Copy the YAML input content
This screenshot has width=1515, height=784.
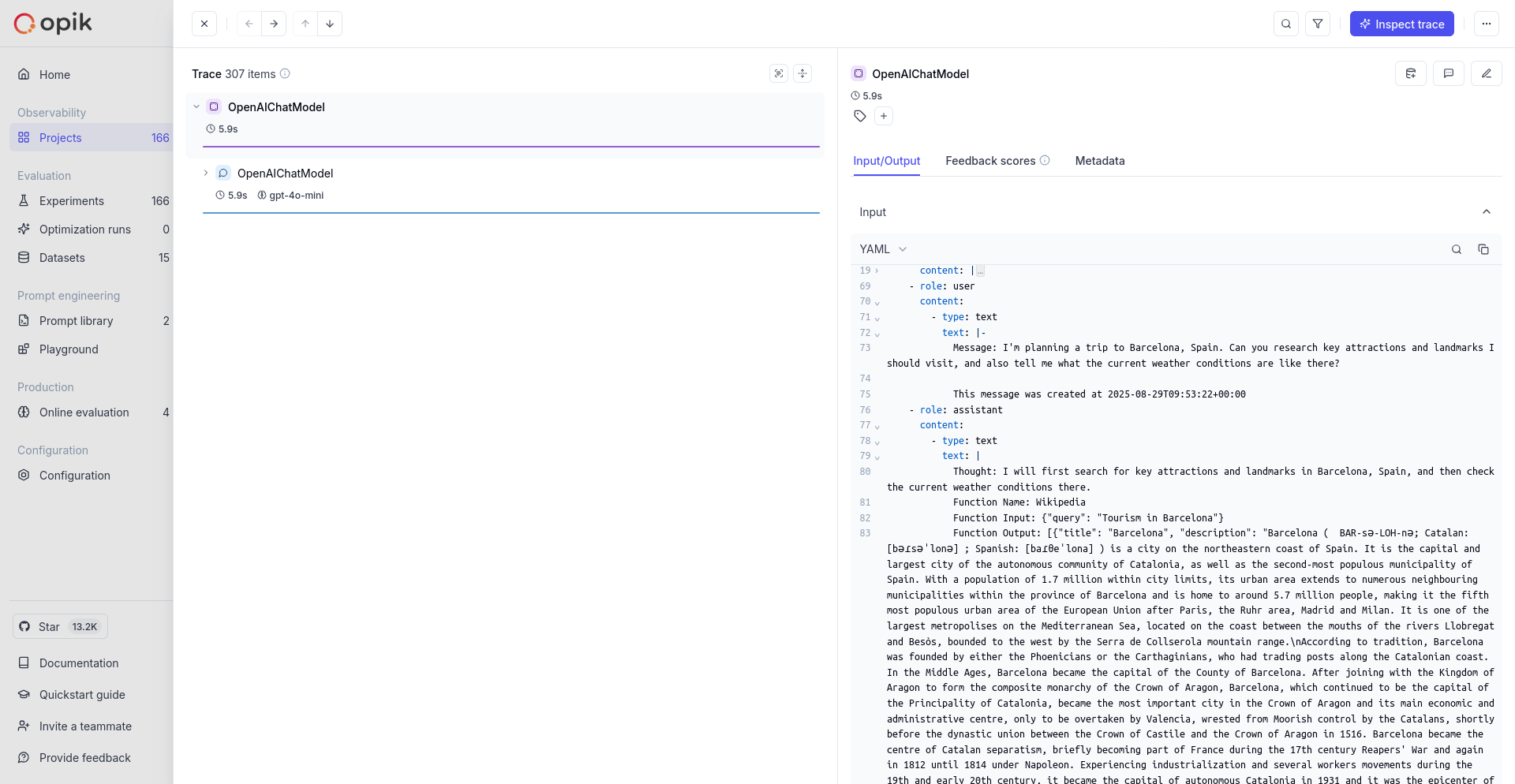1483,249
